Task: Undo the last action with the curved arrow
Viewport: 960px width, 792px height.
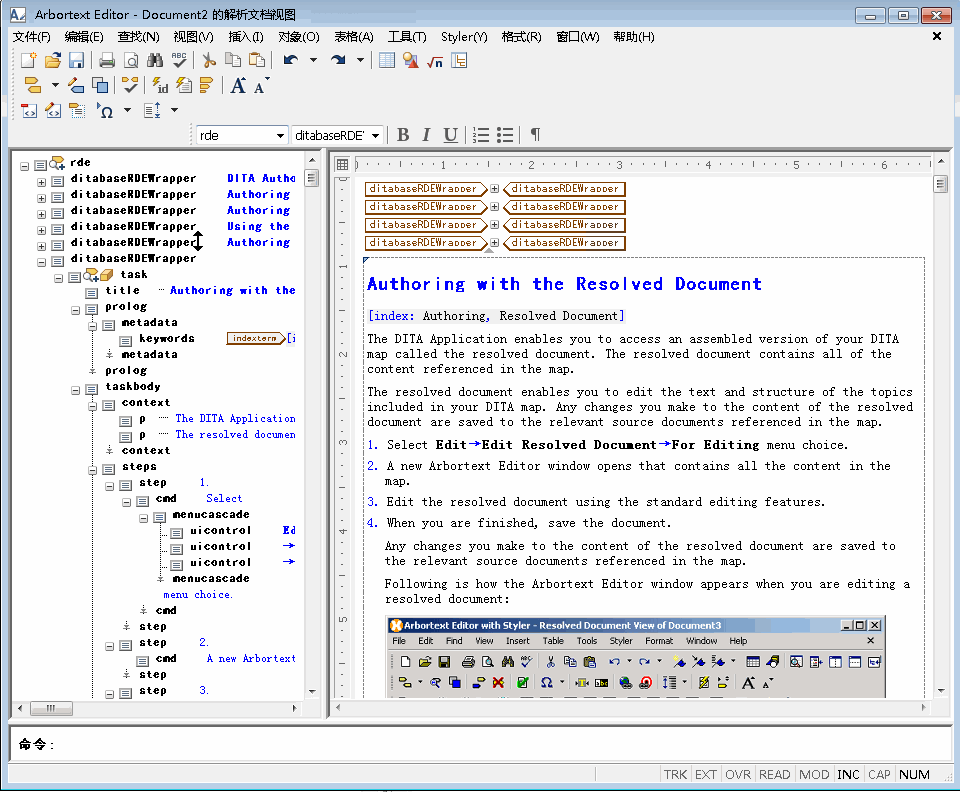Action: click(291, 60)
